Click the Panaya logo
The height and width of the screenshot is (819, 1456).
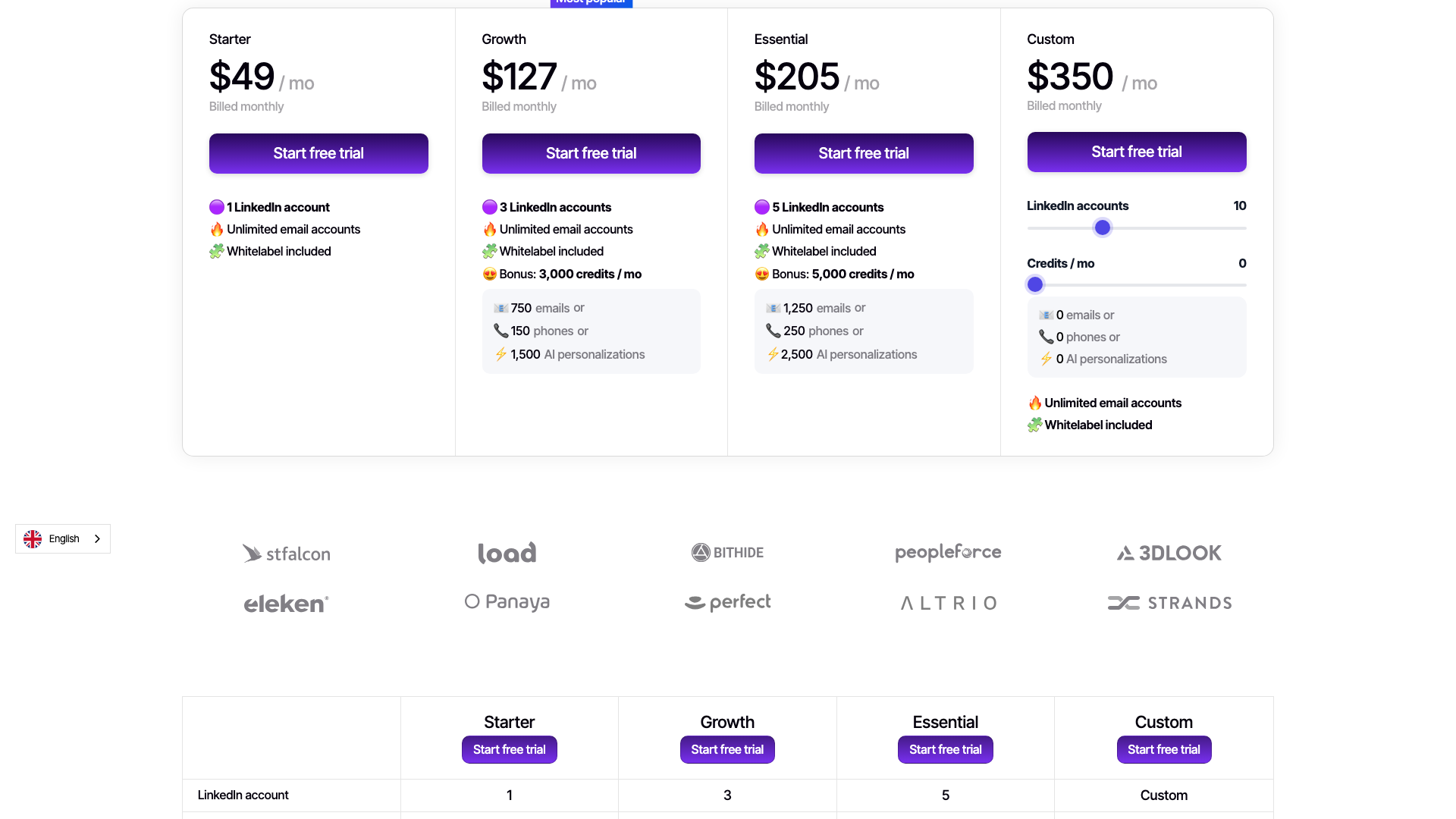coord(507,601)
